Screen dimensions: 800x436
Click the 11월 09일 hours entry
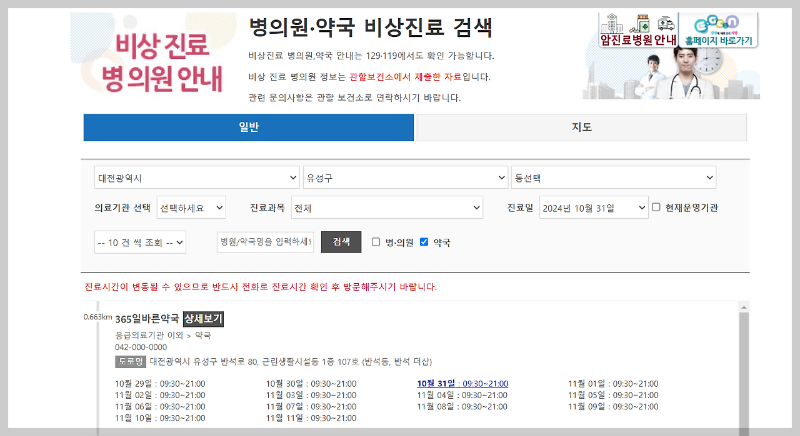[x=613, y=407]
